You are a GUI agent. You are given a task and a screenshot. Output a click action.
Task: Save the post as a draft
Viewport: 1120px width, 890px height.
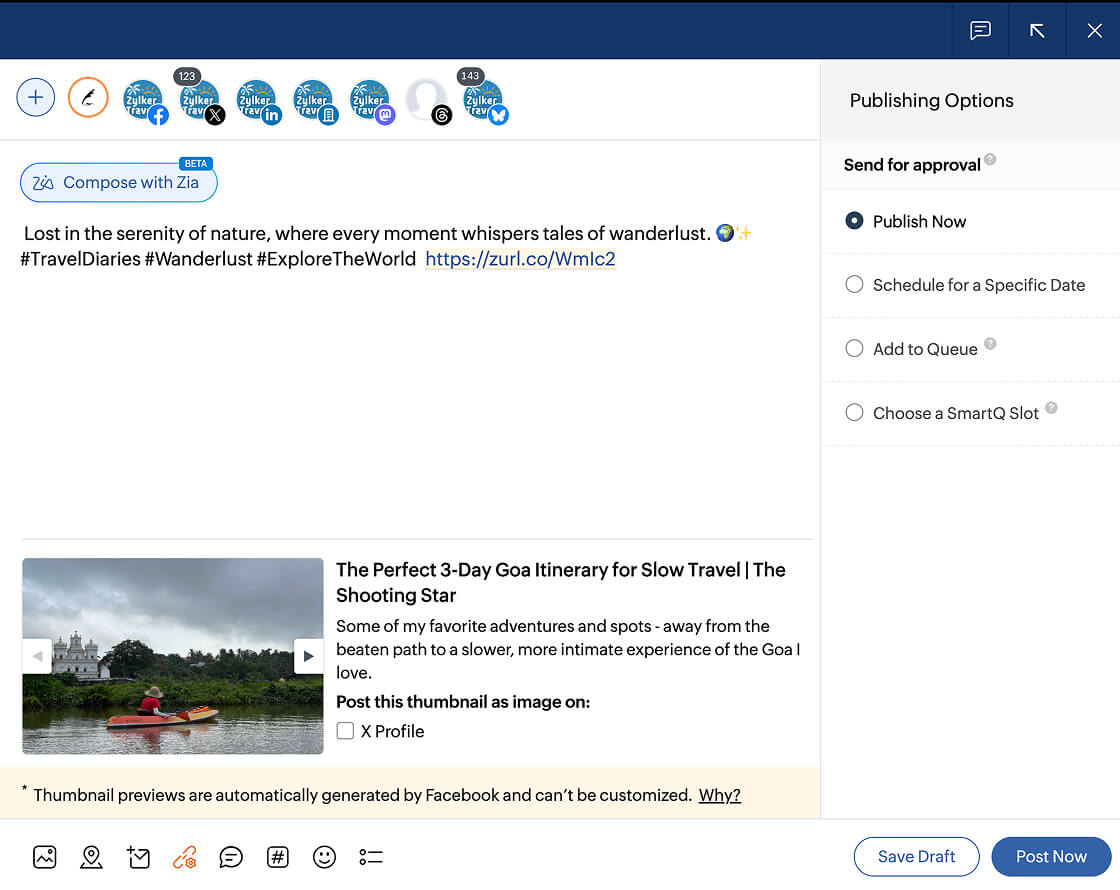point(916,856)
